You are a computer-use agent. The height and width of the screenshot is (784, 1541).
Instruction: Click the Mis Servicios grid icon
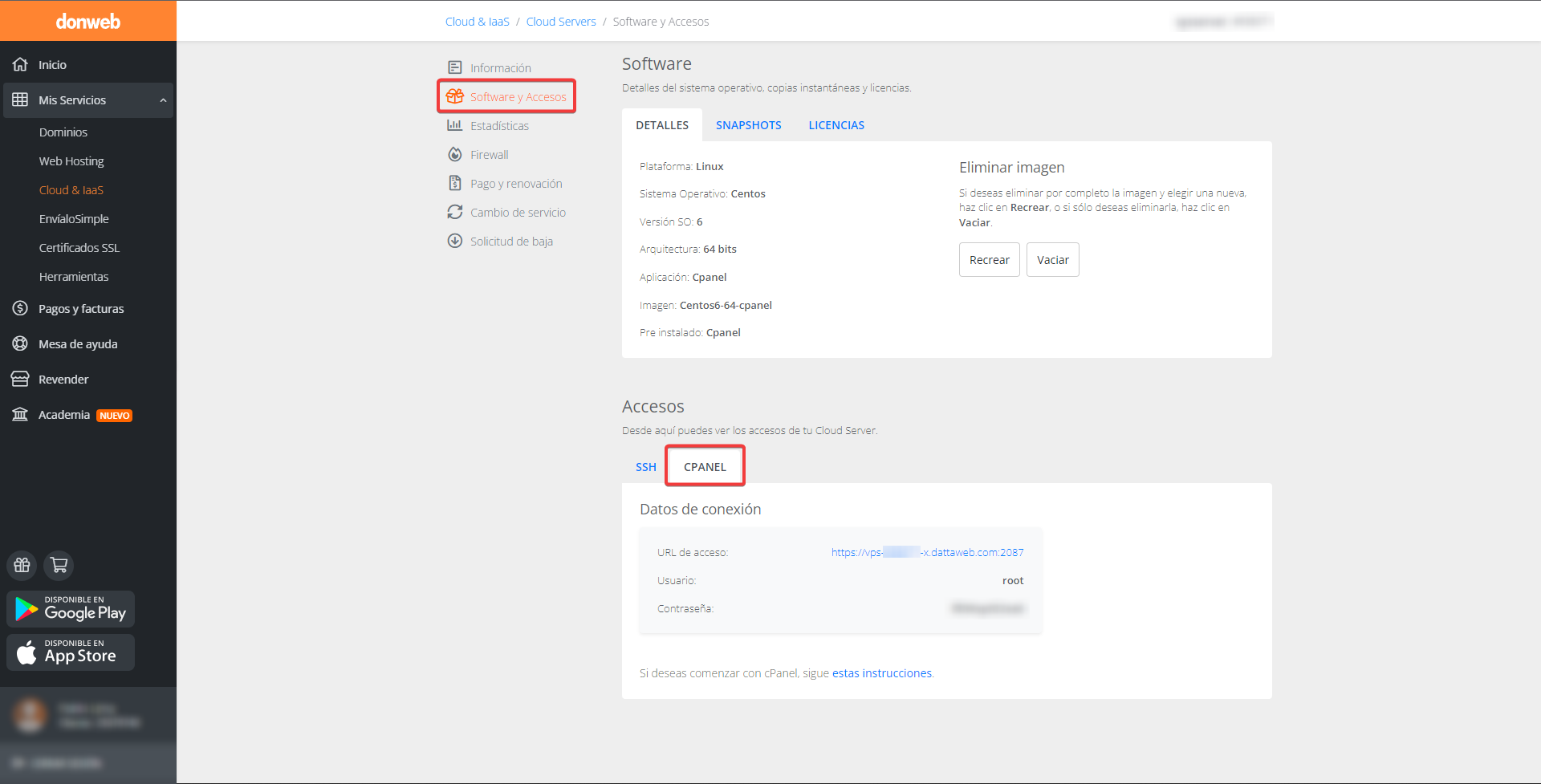click(20, 100)
